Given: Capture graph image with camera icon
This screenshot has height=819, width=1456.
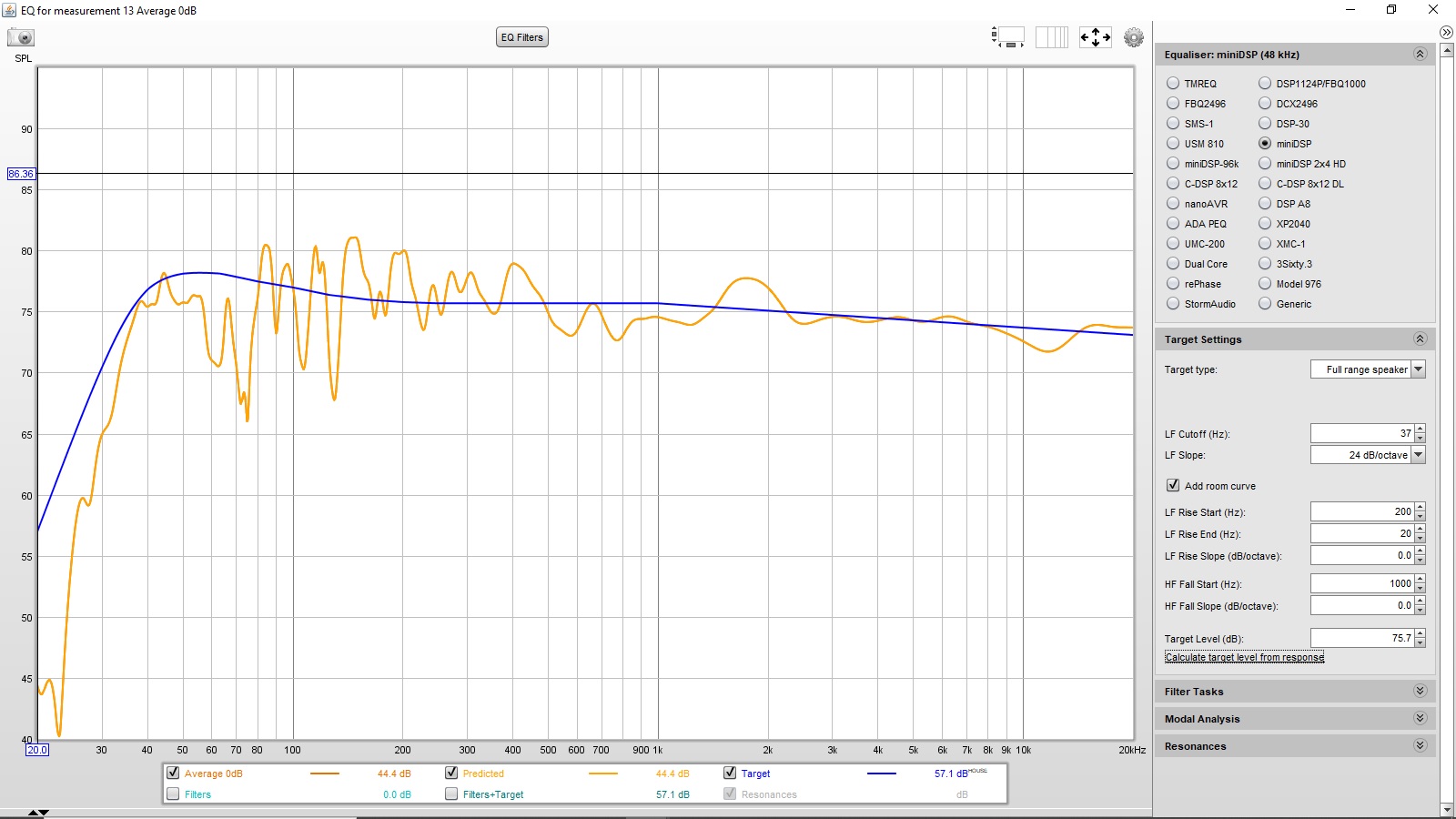Looking at the screenshot, I should click(20, 37).
